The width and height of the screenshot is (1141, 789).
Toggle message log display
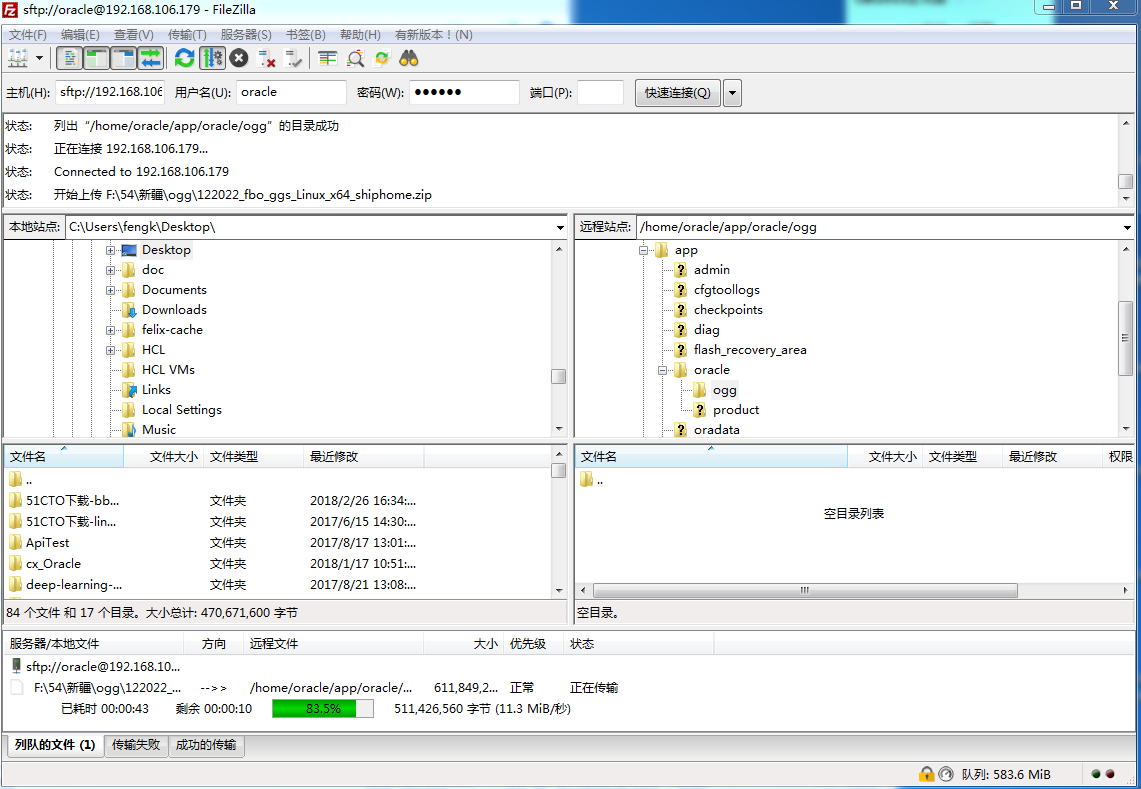pyautogui.click(x=69, y=58)
